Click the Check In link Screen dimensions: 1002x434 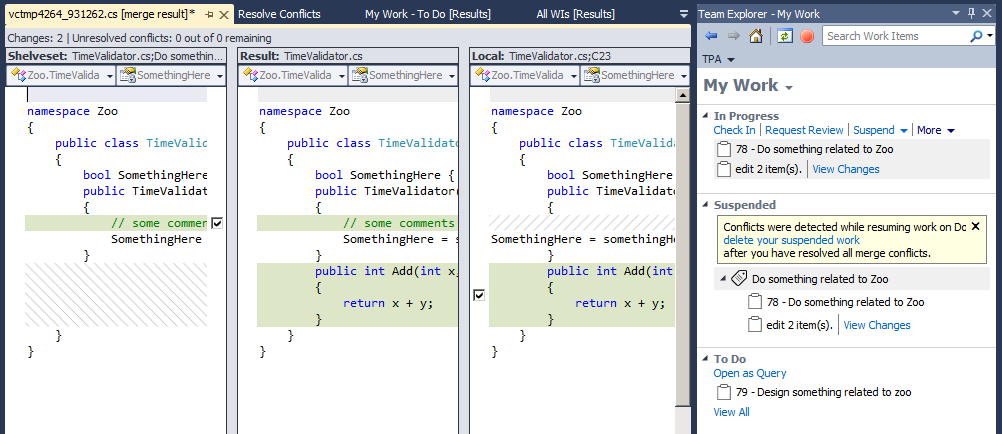(734, 130)
